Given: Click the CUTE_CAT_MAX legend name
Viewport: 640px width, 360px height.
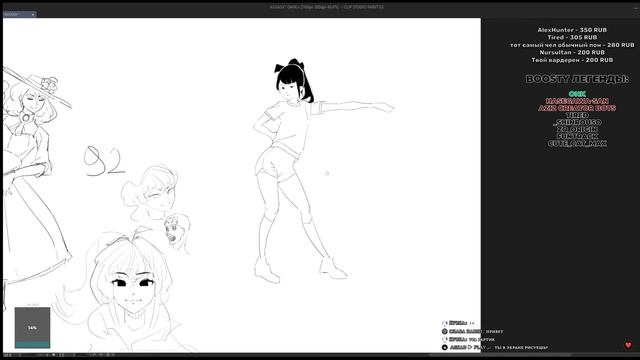Looking at the screenshot, I should (x=577, y=143).
